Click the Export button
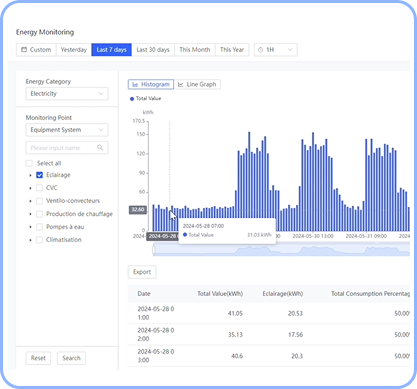417x389 pixels. pos(142,272)
